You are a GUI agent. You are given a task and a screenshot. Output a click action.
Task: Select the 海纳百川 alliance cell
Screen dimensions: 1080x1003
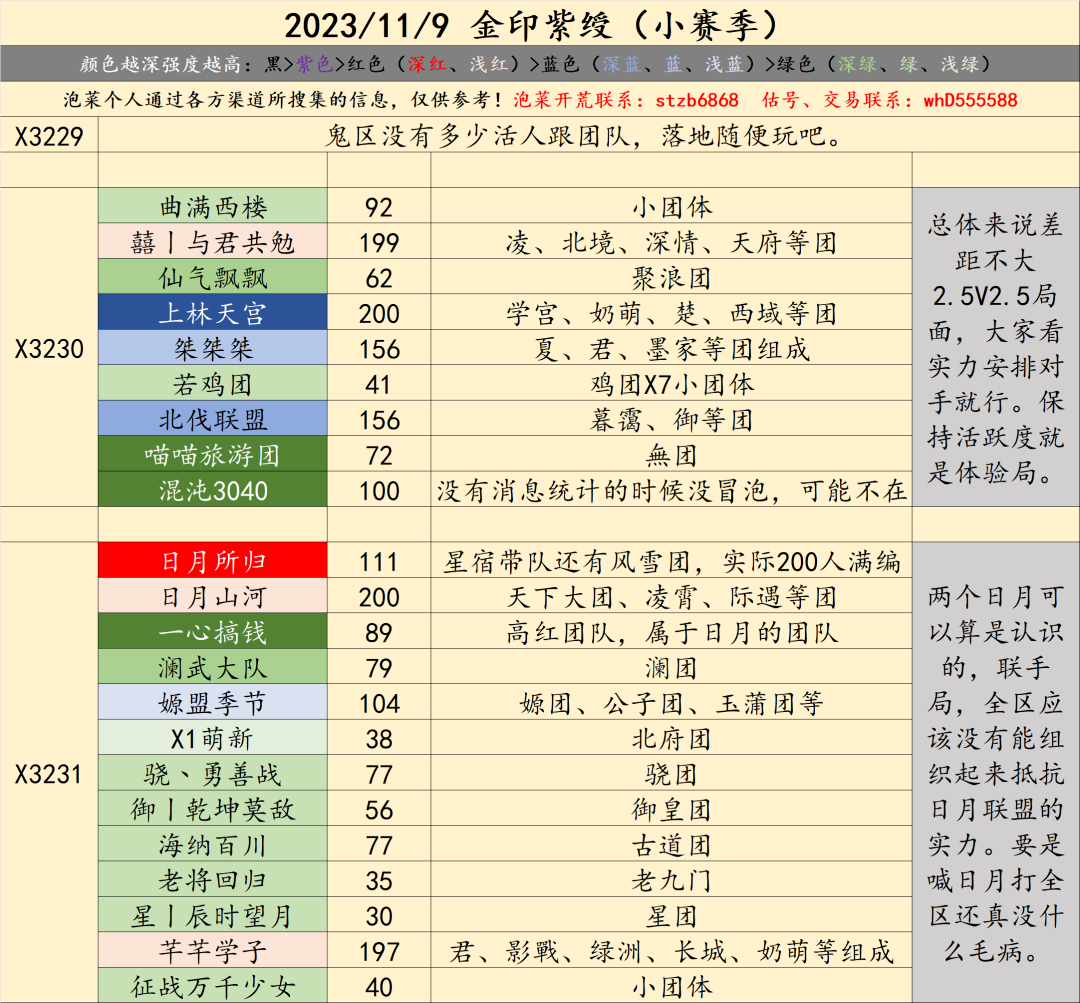(x=213, y=845)
